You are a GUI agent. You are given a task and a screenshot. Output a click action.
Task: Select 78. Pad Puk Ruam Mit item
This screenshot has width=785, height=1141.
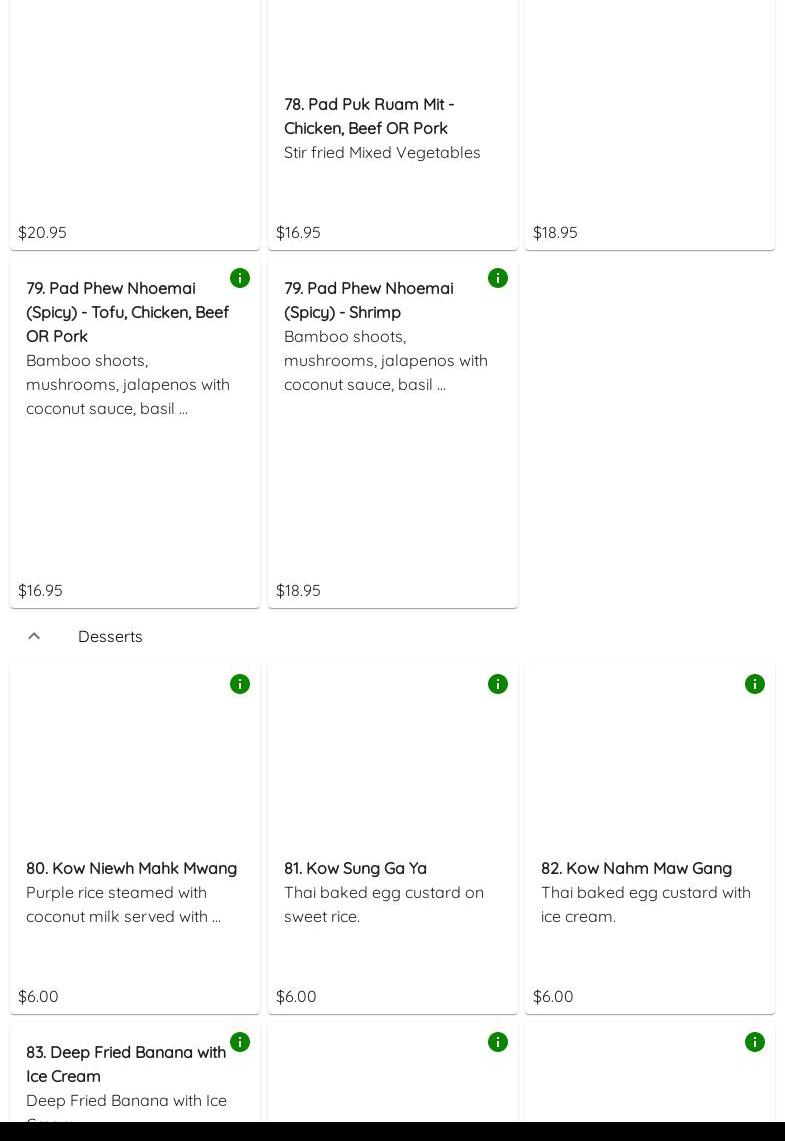point(368,116)
